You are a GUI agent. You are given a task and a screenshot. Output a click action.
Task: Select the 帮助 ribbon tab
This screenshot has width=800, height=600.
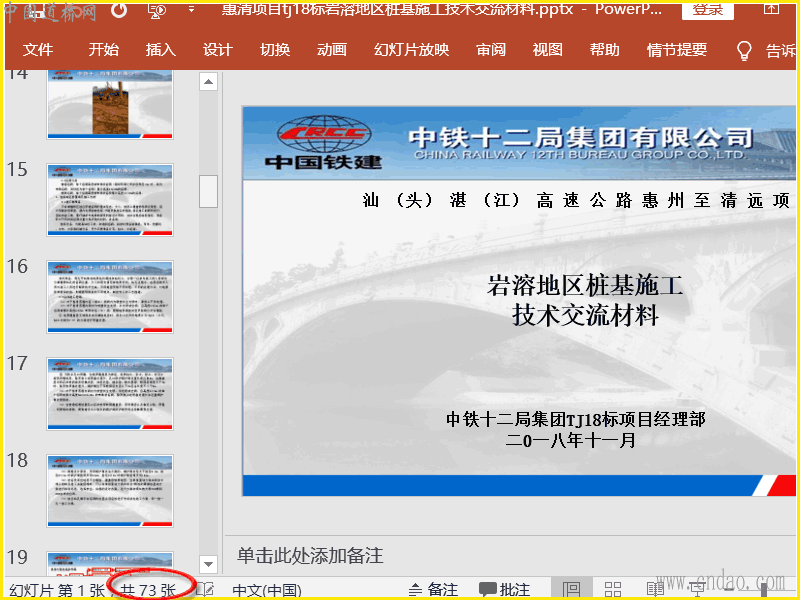click(605, 50)
